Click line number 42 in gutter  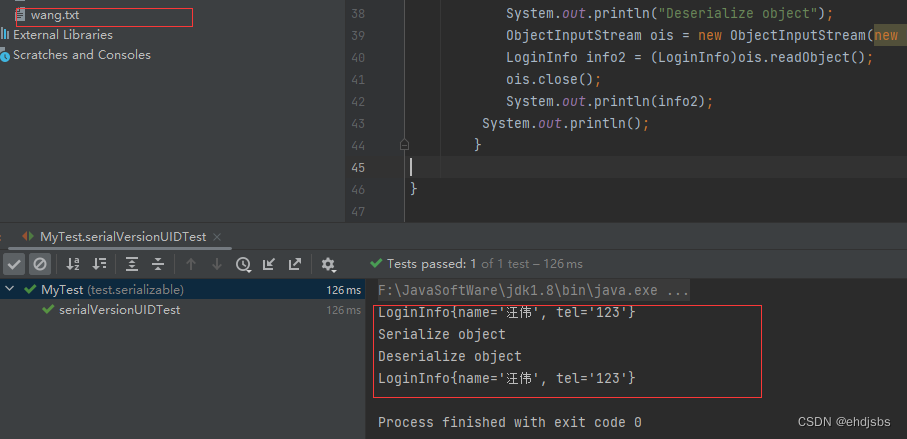pos(358,102)
